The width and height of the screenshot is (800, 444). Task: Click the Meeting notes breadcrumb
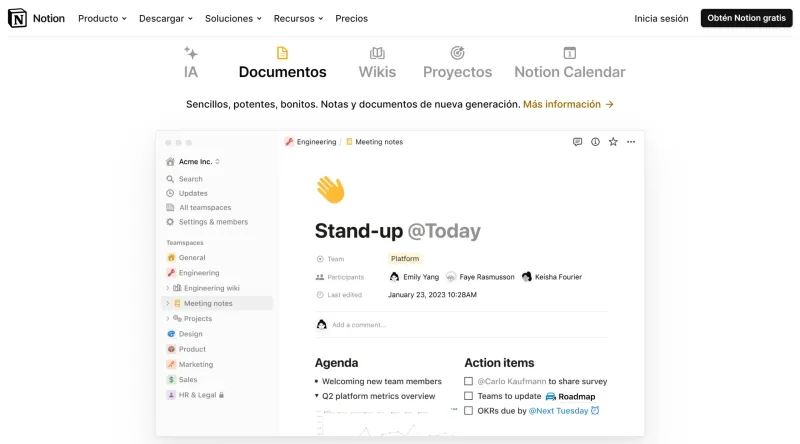coord(374,142)
